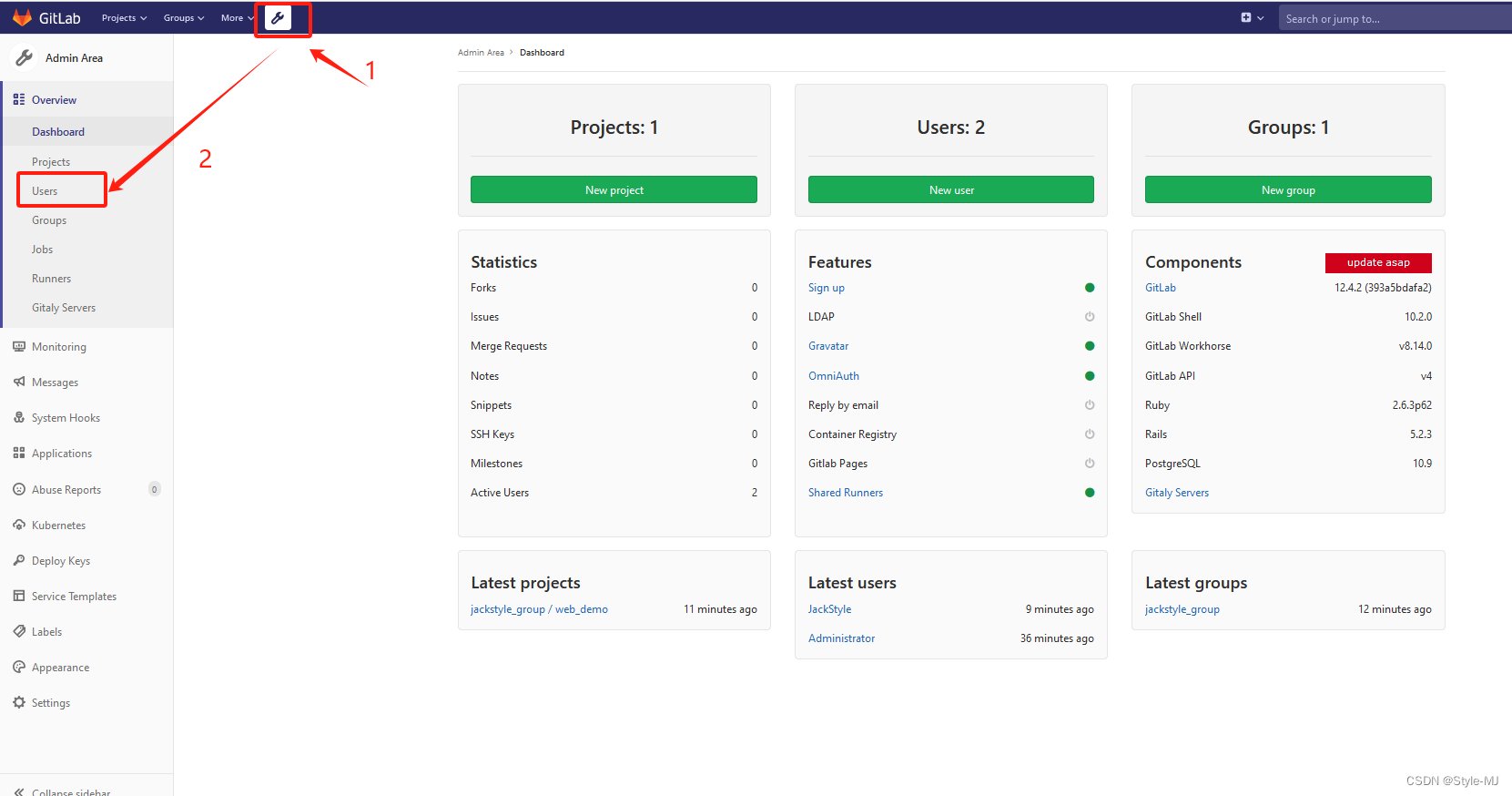Image resolution: width=1512 pixels, height=796 pixels.
Task: Click the green Gravatar status dot
Action: coord(1090,346)
